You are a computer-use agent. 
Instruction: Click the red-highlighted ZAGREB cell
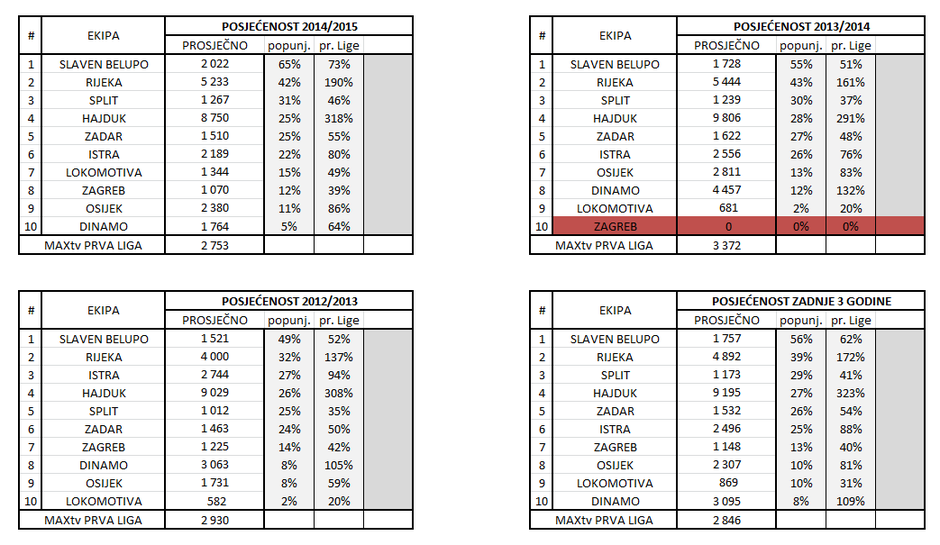615,227
